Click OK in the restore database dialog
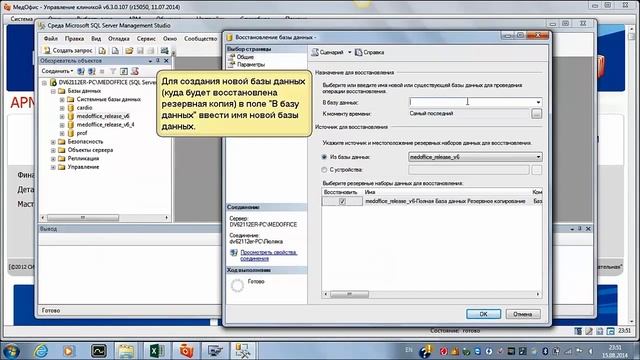The height and width of the screenshot is (360, 640). [x=483, y=314]
